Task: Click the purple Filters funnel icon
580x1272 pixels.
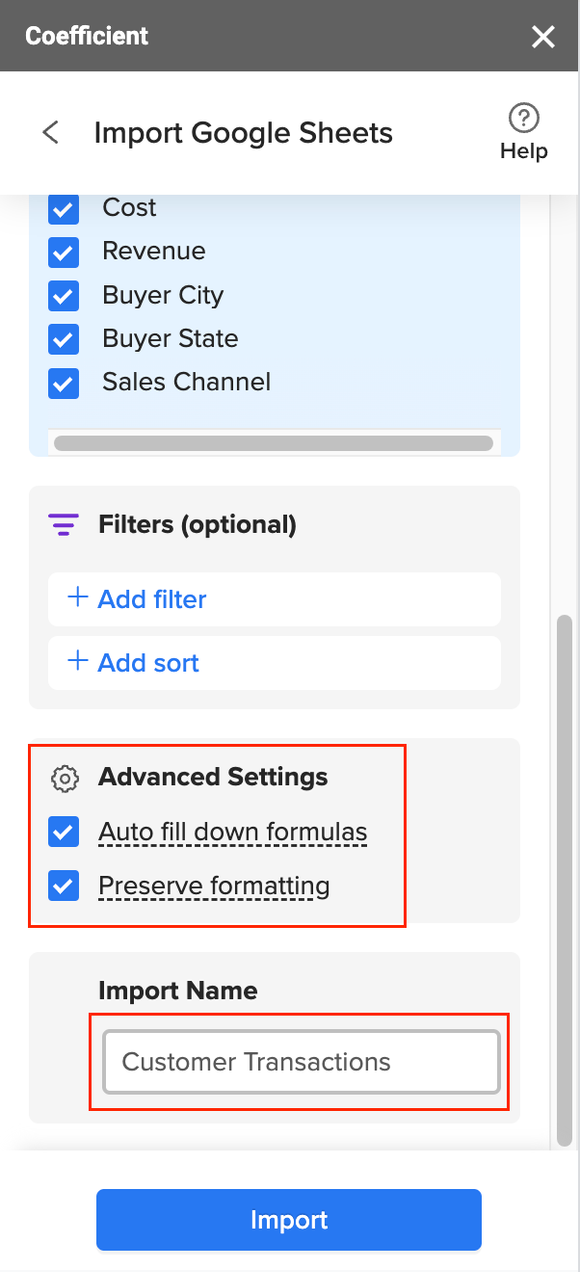Action: (63, 524)
